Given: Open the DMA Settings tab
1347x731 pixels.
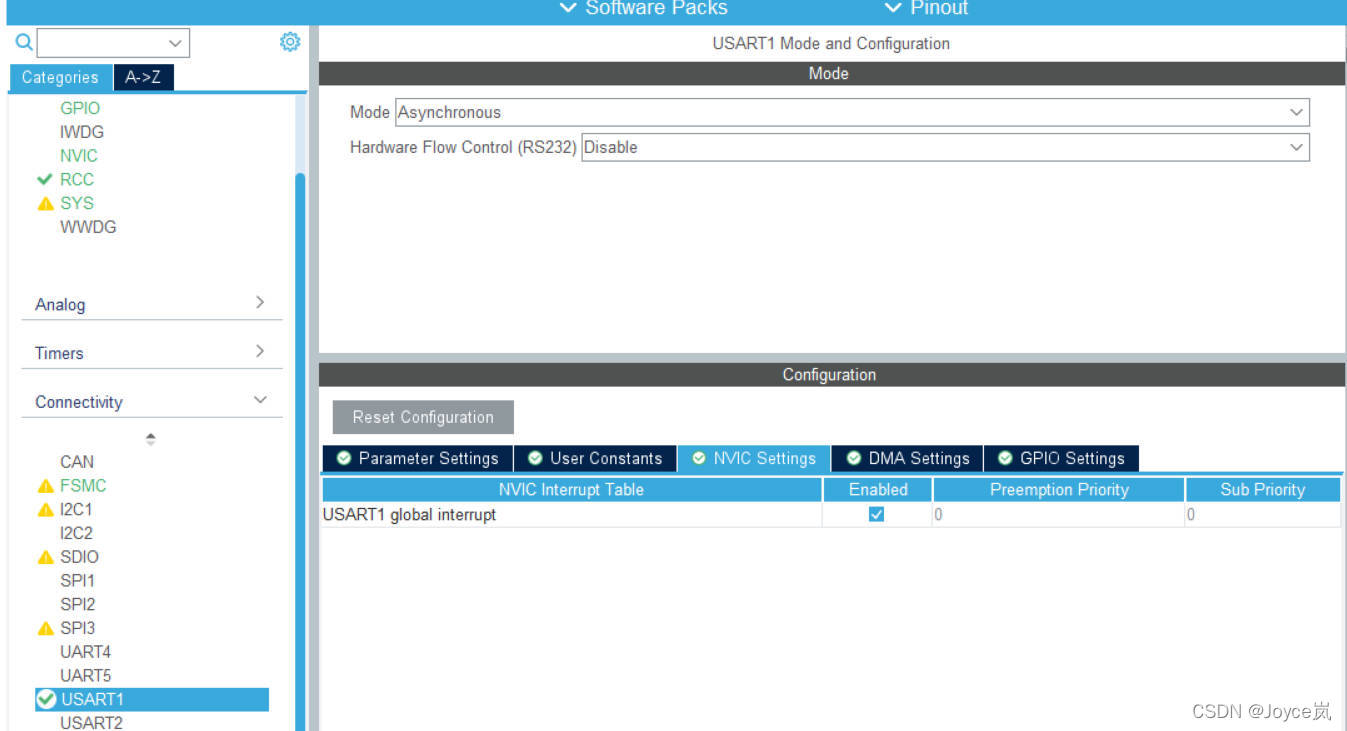Looking at the screenshot, I should tap(907, 458).
